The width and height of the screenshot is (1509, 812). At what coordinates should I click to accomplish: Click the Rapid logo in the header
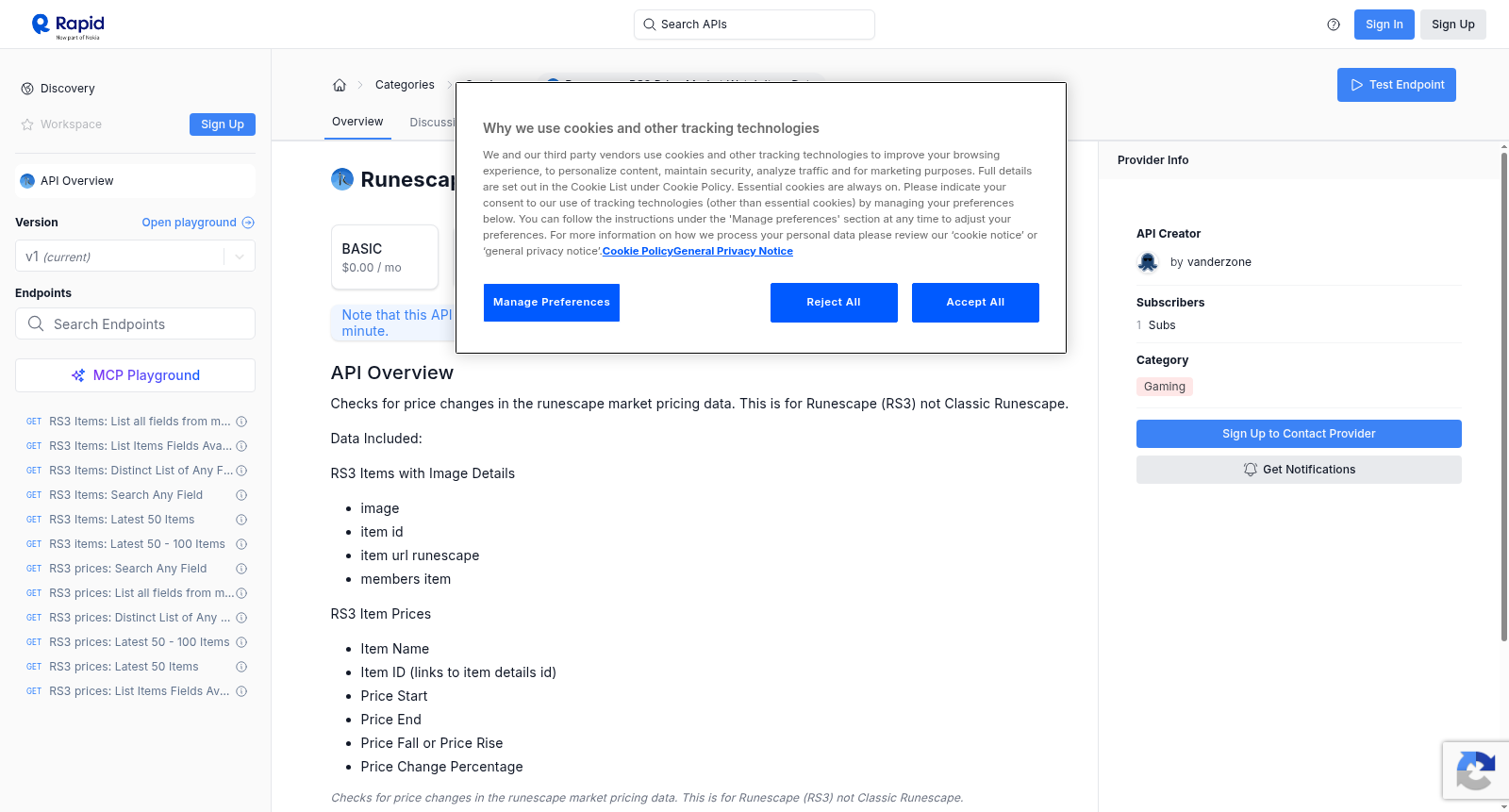68,25
